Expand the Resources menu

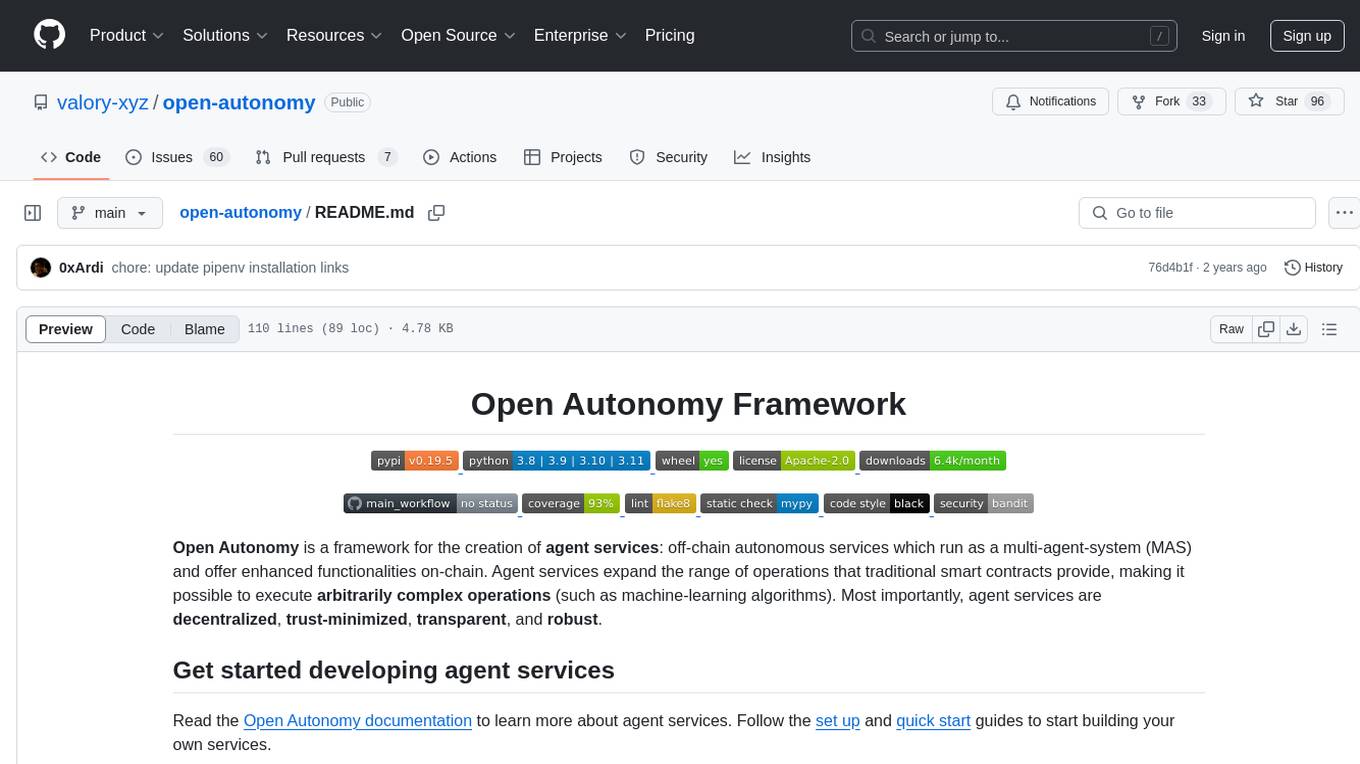coord(334,35)
